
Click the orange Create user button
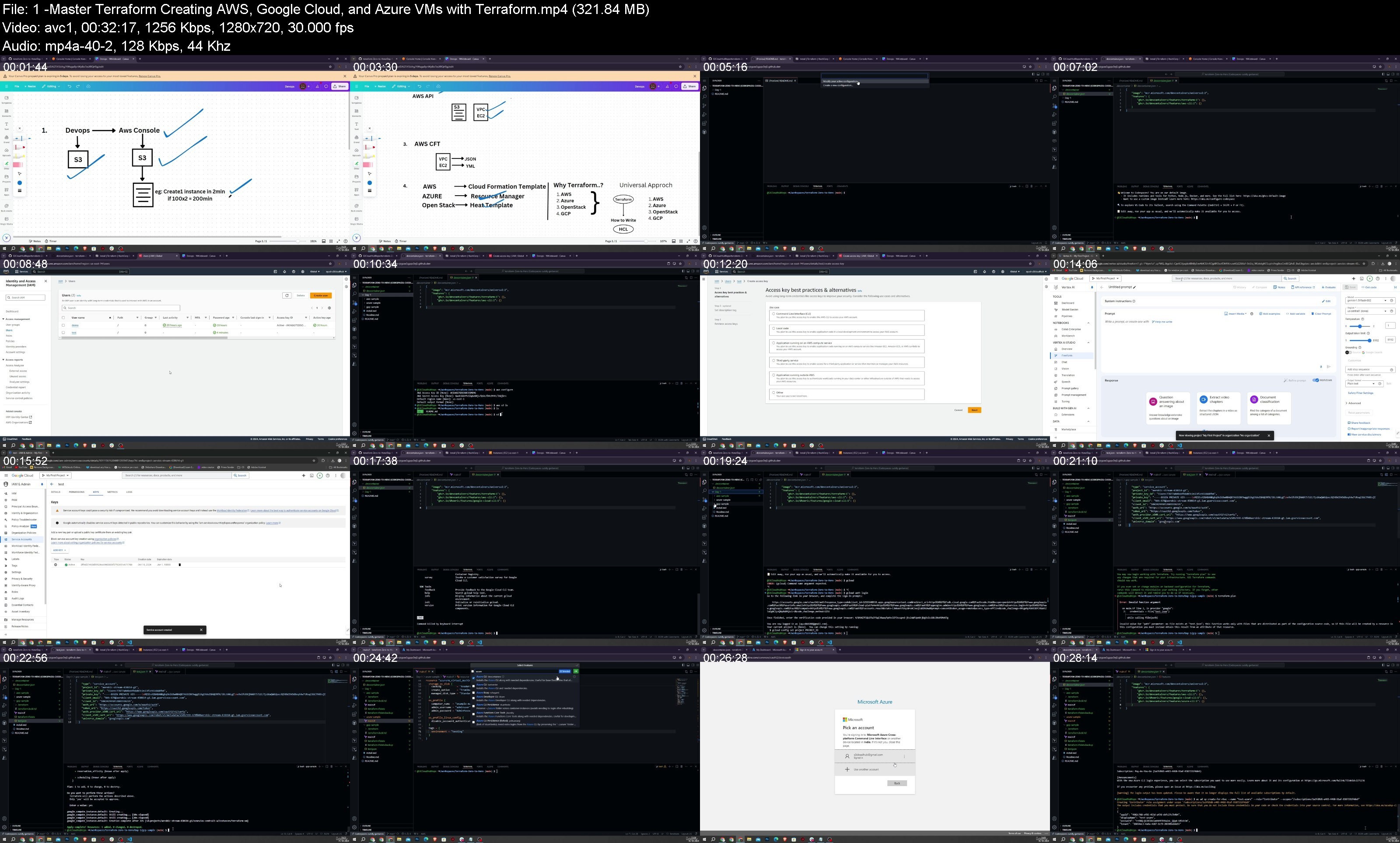(321, 295)
